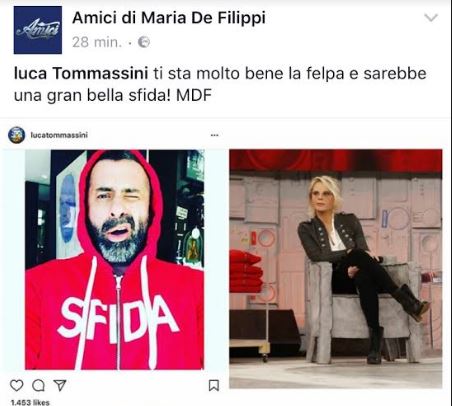This screenshot has height=406, width=452.
Task: Share the post with the paper plane icon
Action: pos(60,385)
